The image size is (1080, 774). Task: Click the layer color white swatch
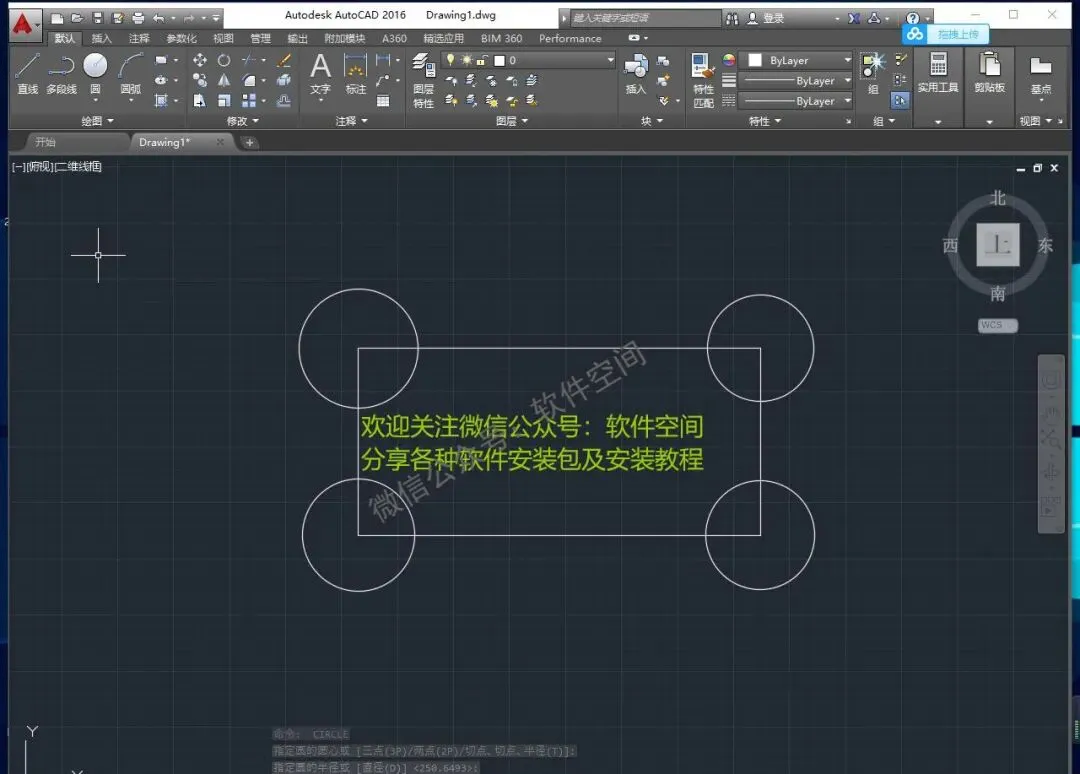pos(499,61)
